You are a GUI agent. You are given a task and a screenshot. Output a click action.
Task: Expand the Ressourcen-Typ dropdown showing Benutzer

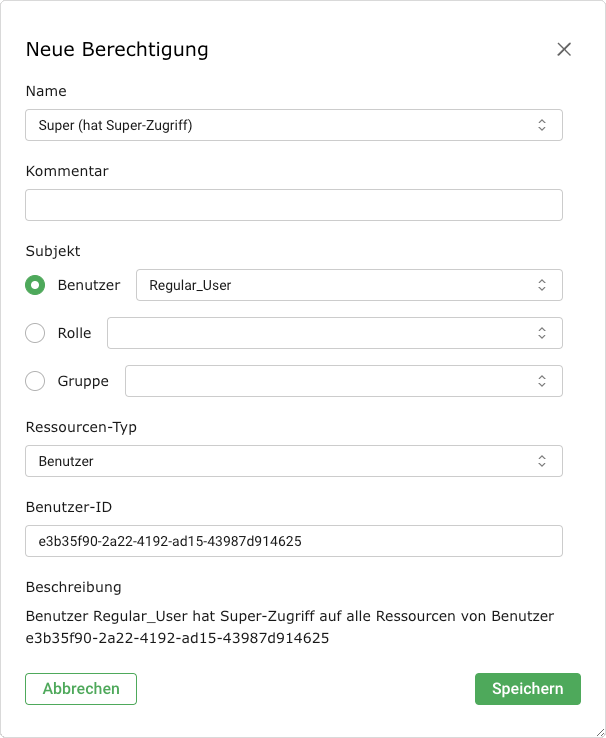point(280,461)
